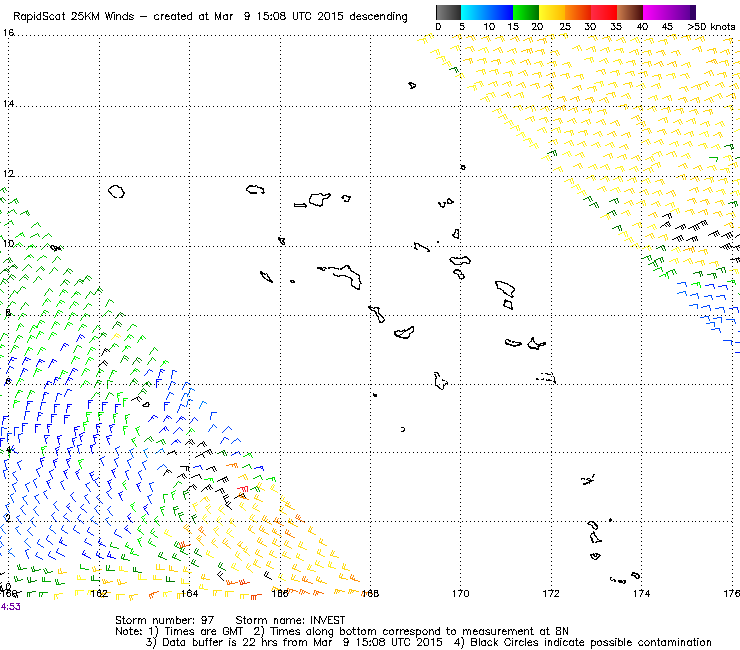The image size is (740, 650).
Task: Click the '15:08 UTC 2015 descending' title portion
Action: [x=332, y=17]
